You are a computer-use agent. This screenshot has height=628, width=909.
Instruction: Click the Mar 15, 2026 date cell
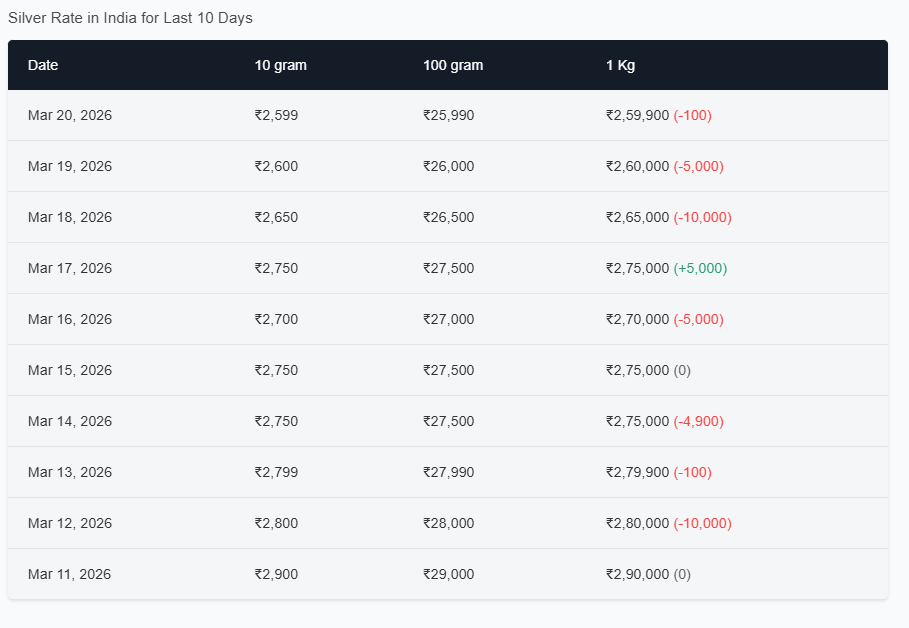(70, 370)
